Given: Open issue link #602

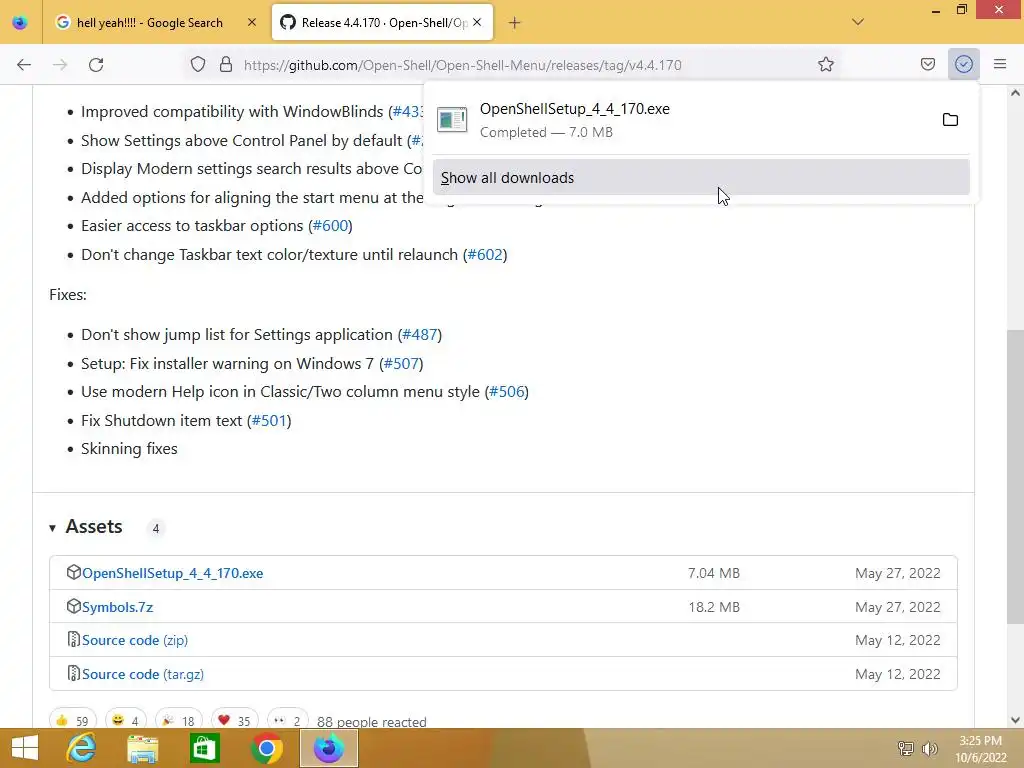Looking at the screenshot, I should [x=485, y=255].
